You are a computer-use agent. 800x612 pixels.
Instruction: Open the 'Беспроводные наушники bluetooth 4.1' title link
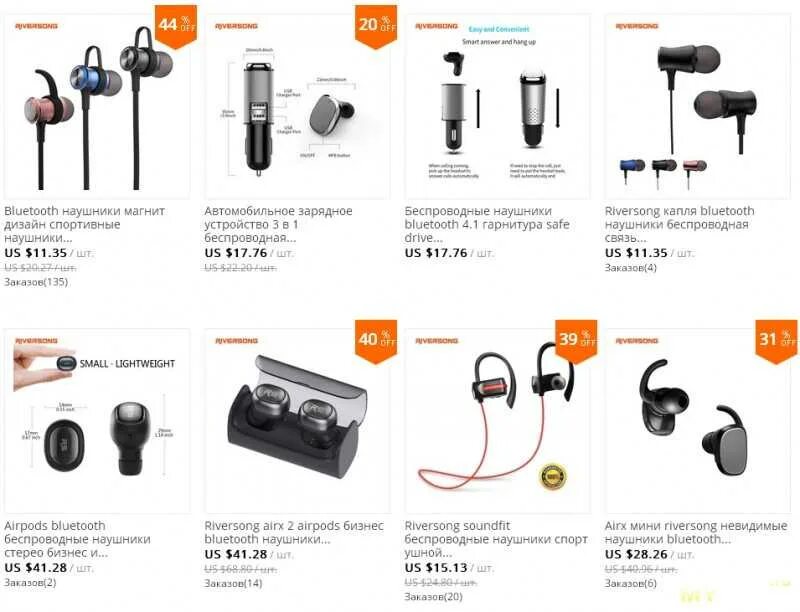click(x=487, y=224)
